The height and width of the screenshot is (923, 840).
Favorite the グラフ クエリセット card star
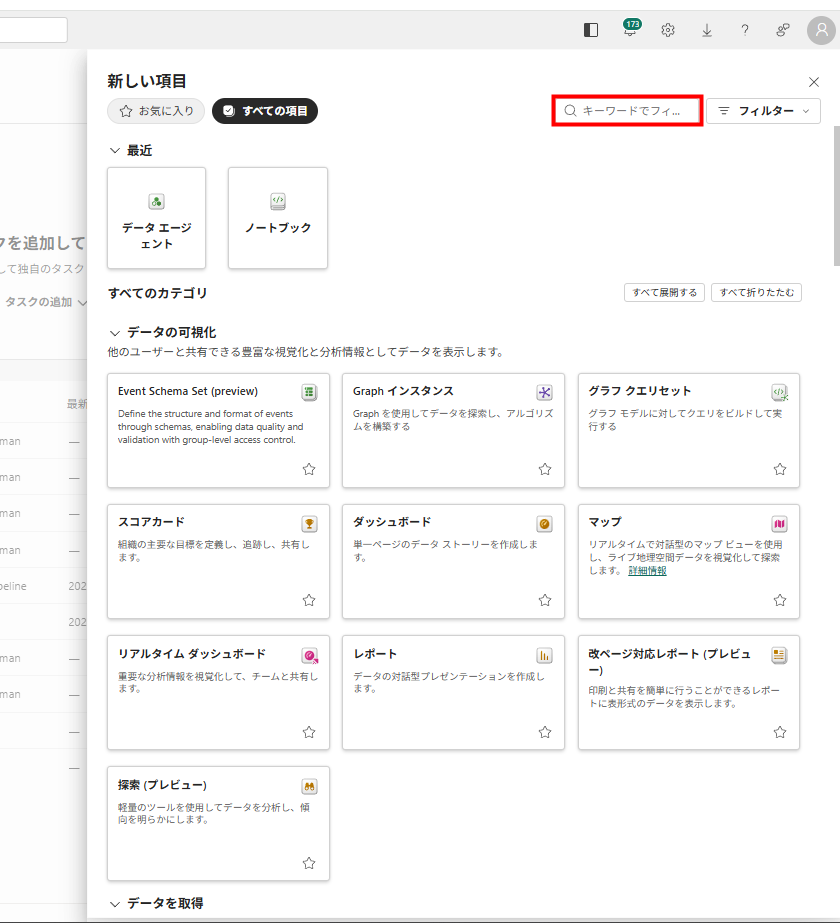780,469
